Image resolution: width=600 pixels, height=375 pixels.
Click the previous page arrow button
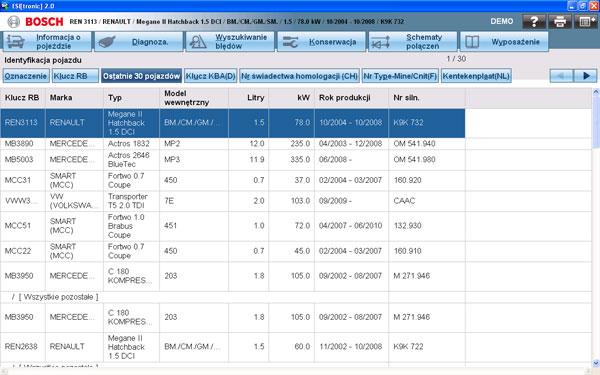click(x=561, y=76)
